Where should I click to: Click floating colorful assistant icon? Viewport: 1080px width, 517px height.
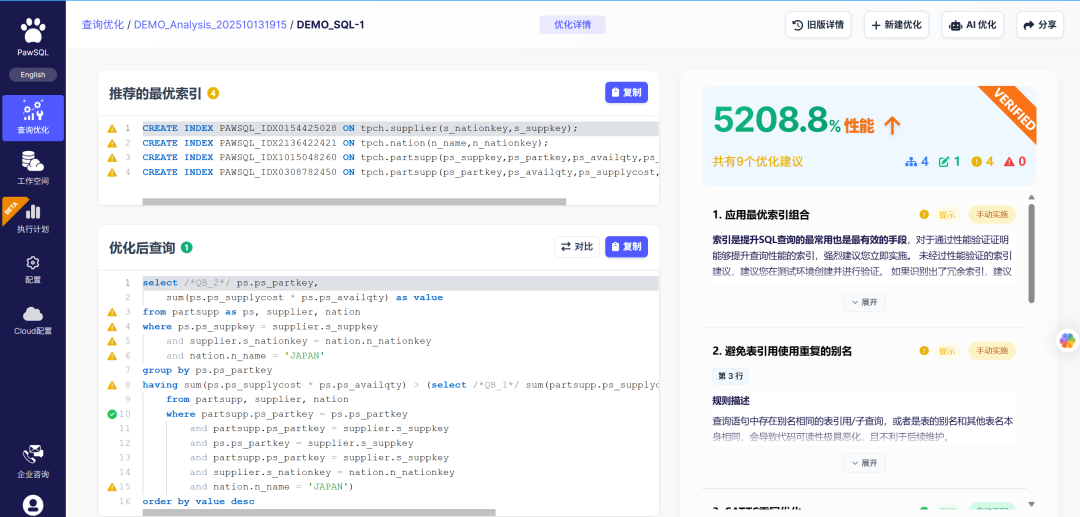1067,340
